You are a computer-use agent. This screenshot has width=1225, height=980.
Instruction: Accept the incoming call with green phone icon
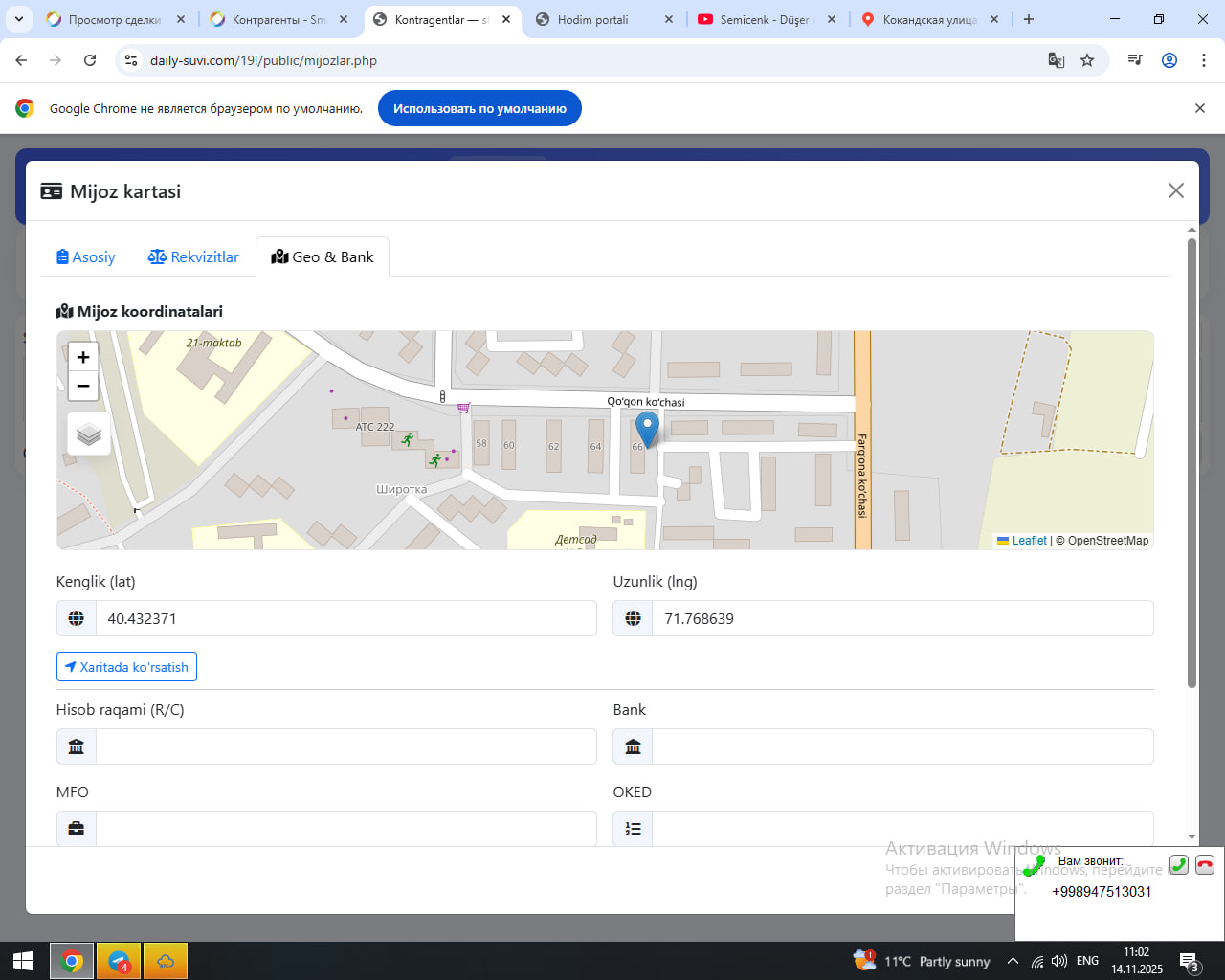coord(1179,864)
